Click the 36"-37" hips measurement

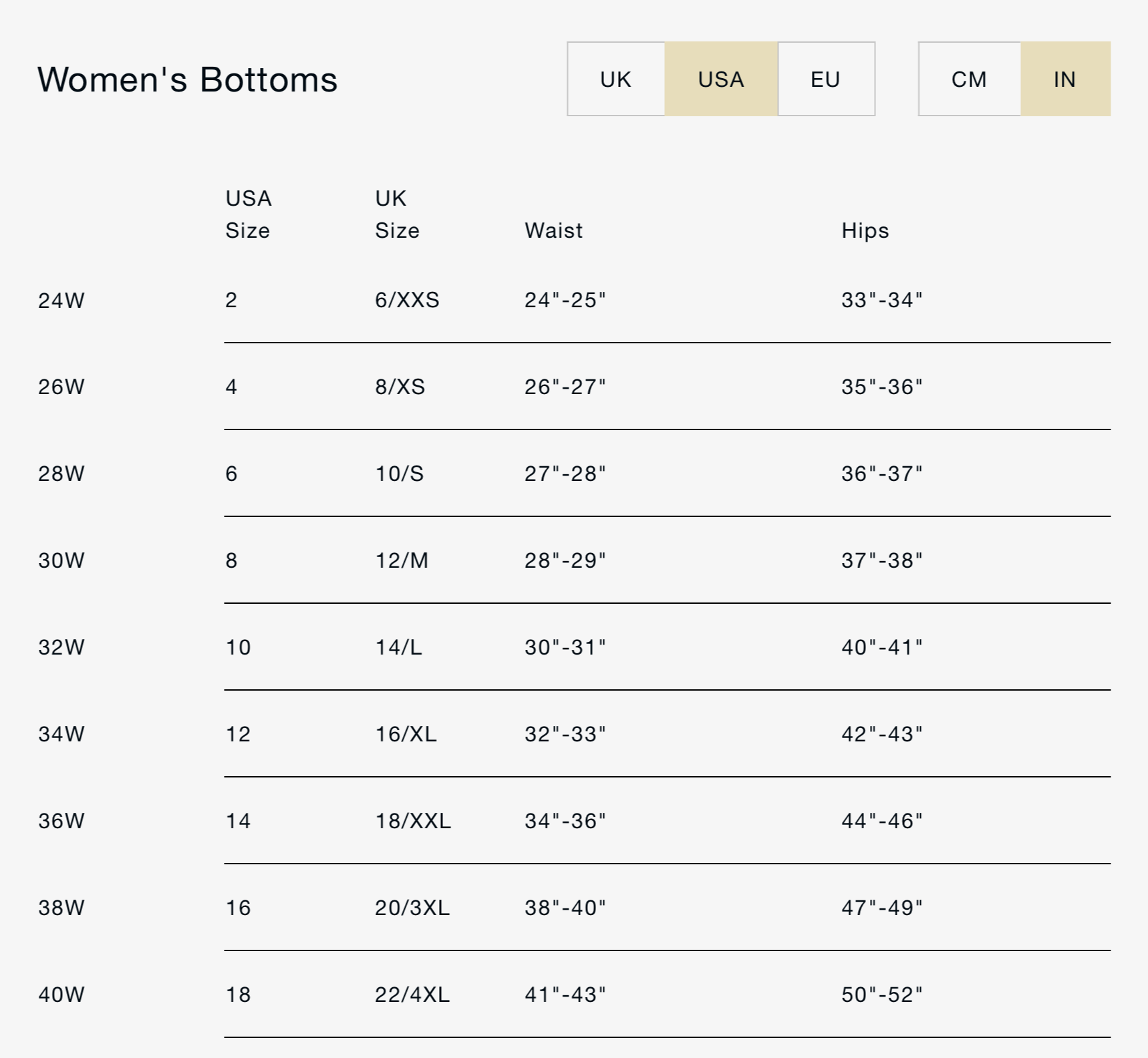pos(881,474)
